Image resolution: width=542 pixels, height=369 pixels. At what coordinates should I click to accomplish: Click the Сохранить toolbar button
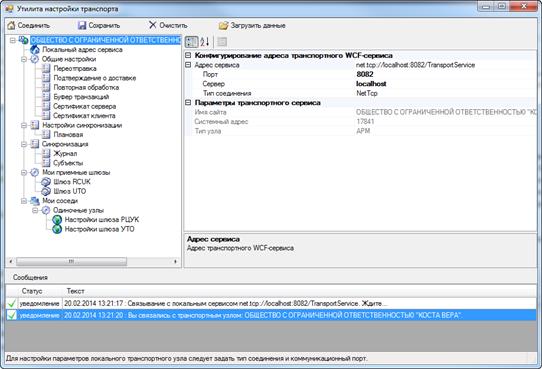click(x=99, y=25)
